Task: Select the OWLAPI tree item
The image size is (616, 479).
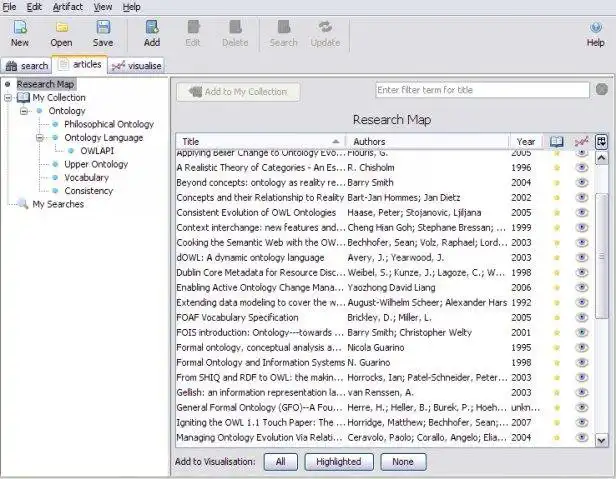Action: point(97,151)
